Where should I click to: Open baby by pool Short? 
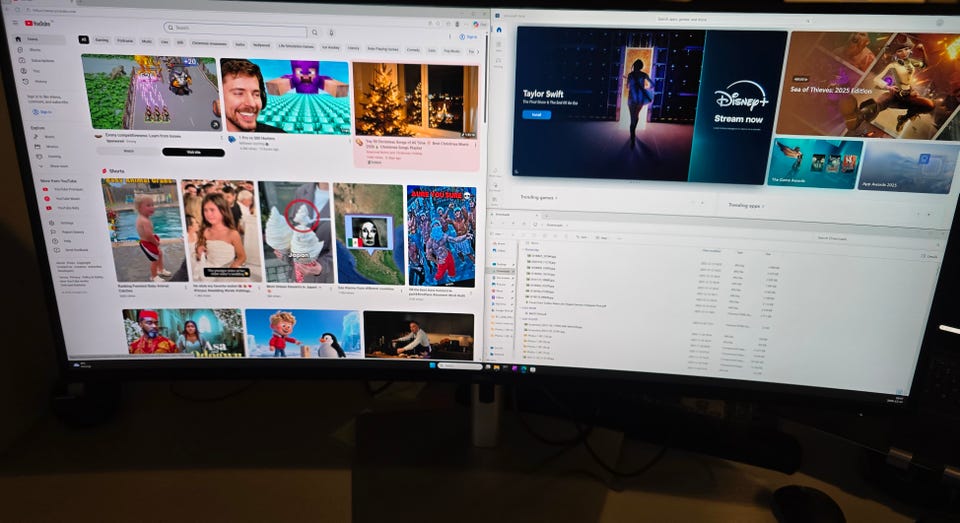144,230
